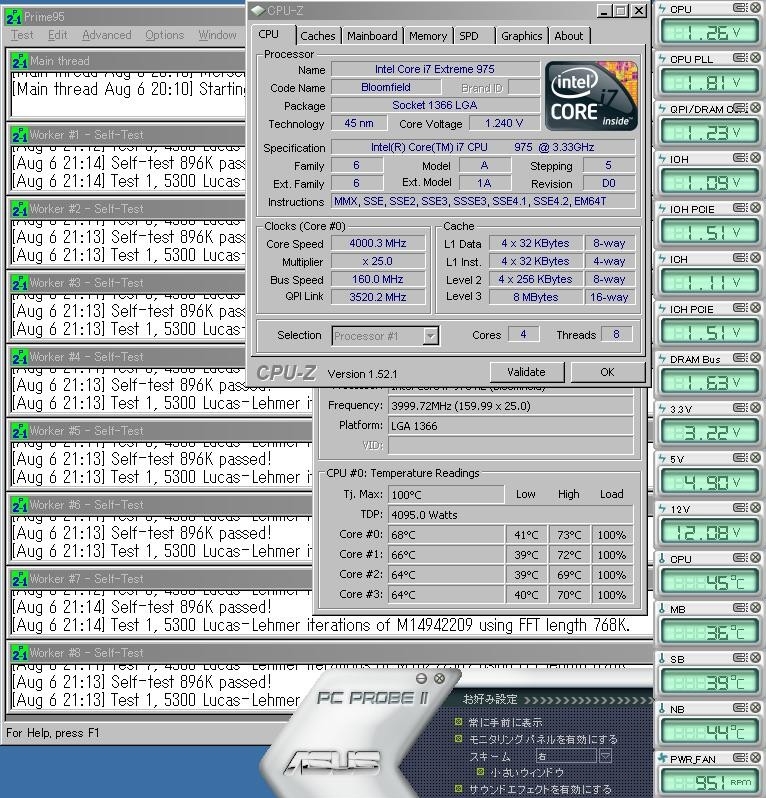Close the IOH PCIE panel
Screen dimensions: 766x798
(755, 208)
